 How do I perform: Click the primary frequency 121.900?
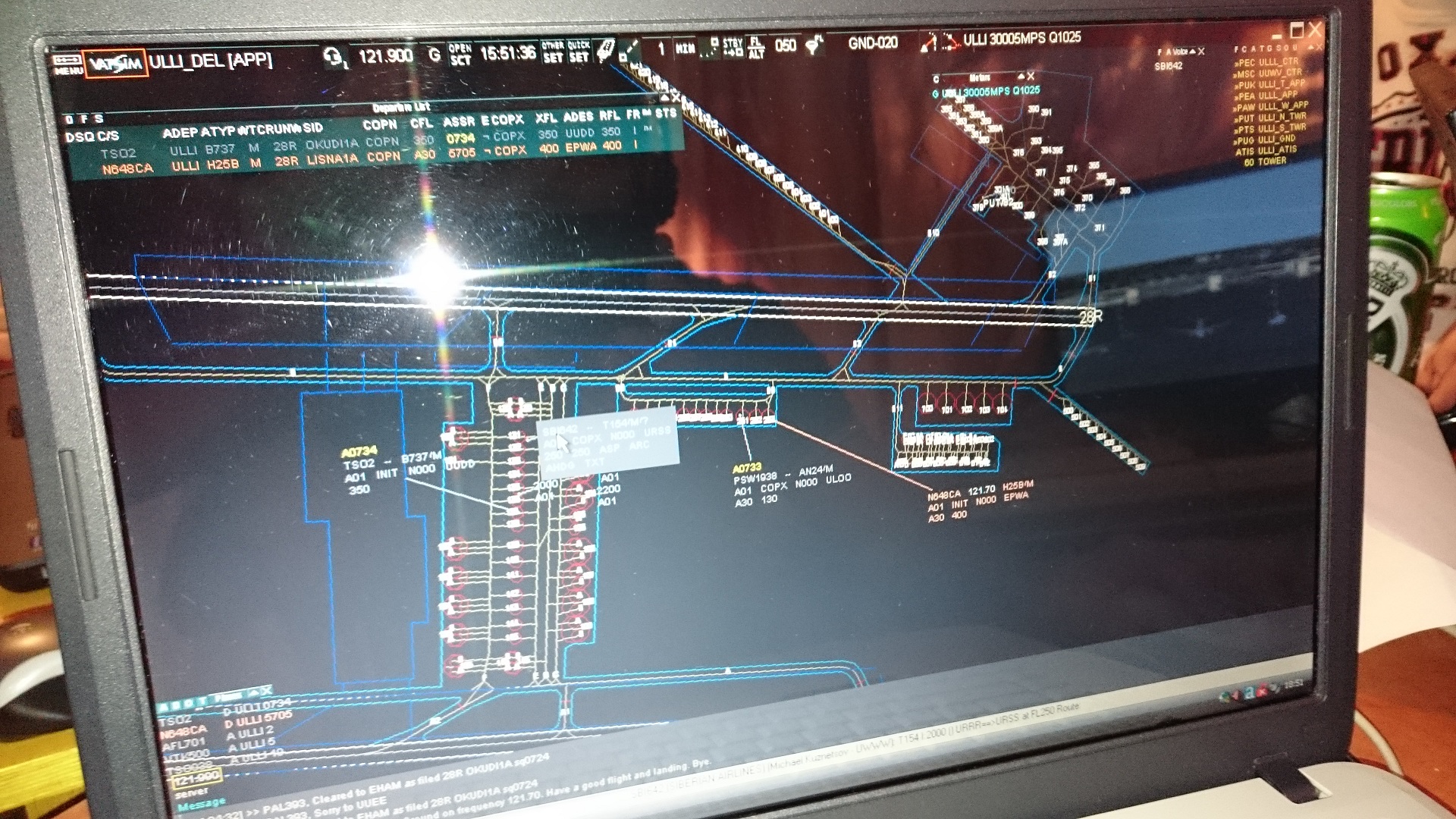(x=385, y=56)
